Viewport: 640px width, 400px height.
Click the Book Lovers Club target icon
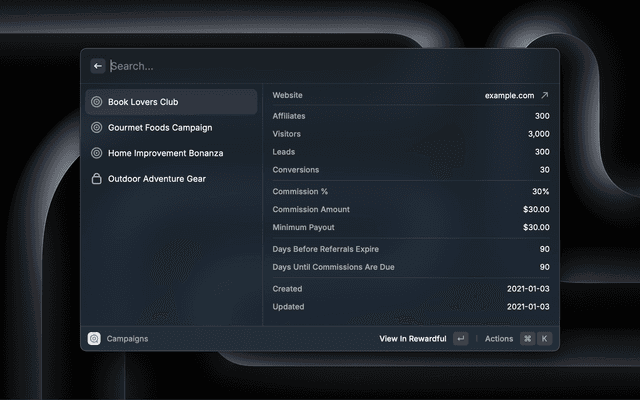96,102
